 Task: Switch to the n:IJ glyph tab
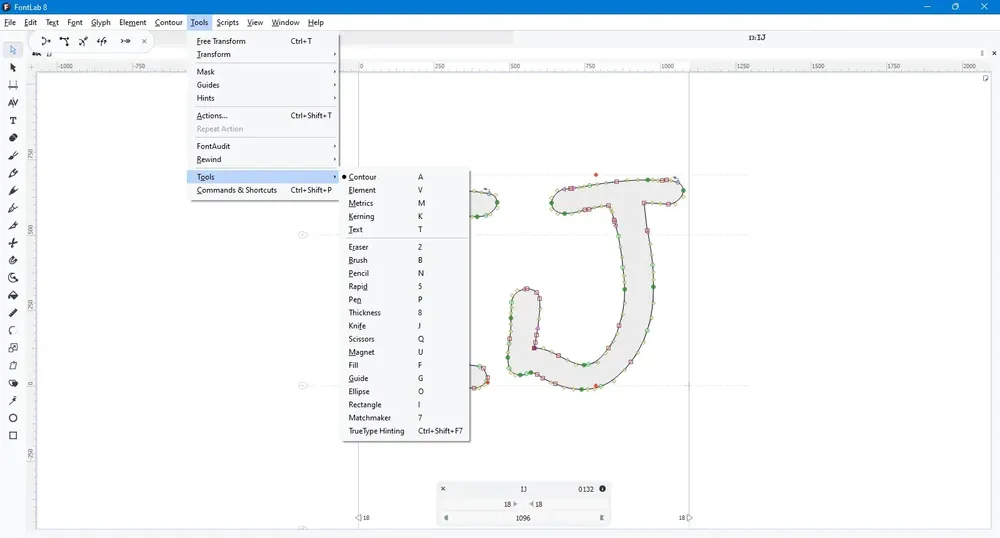pos(757,38)
